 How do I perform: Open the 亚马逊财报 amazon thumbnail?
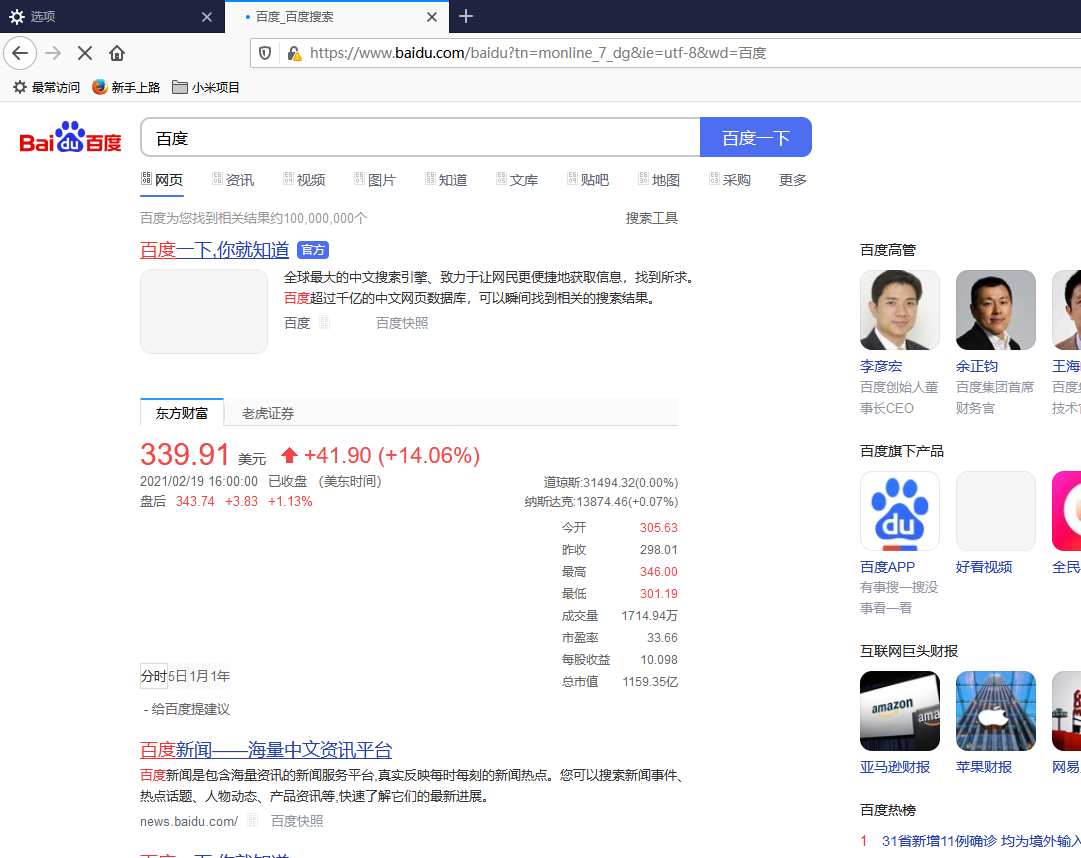(900, 711)
